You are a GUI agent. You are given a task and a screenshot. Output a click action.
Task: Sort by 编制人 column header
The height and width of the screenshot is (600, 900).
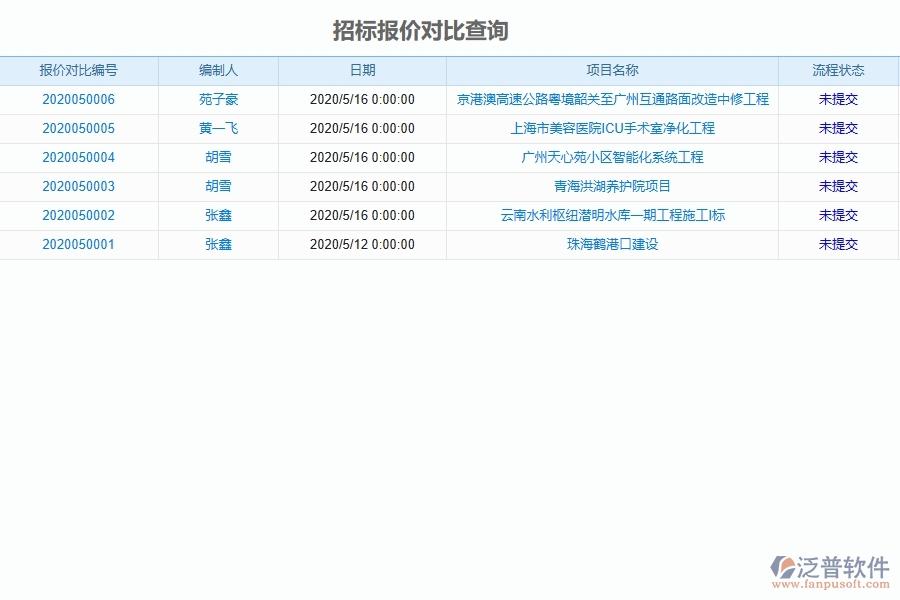click(219, 70)
